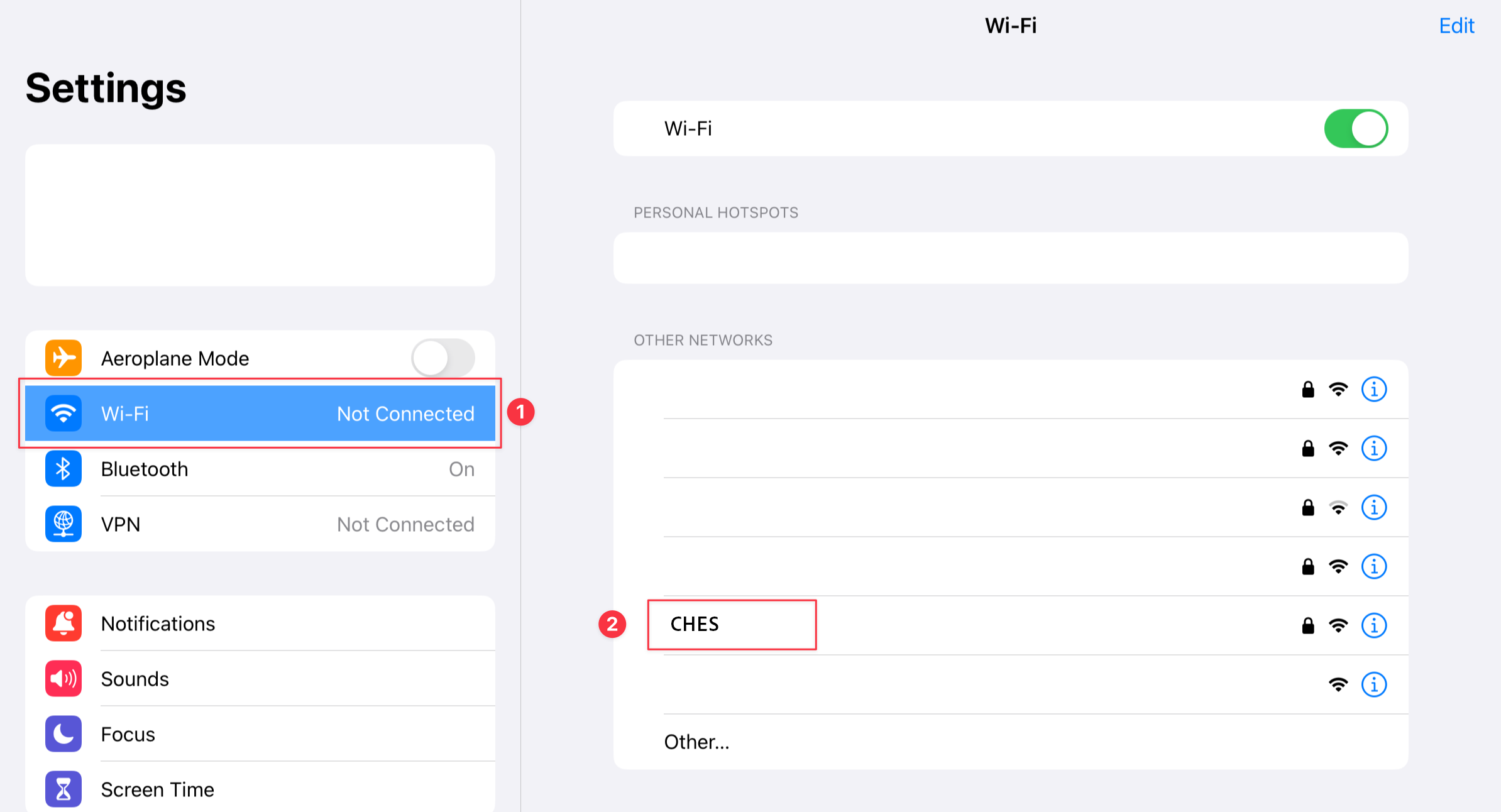Tap Other... to add a network
The height and width of the screenshot is (812, 1501).
(696, 742)
